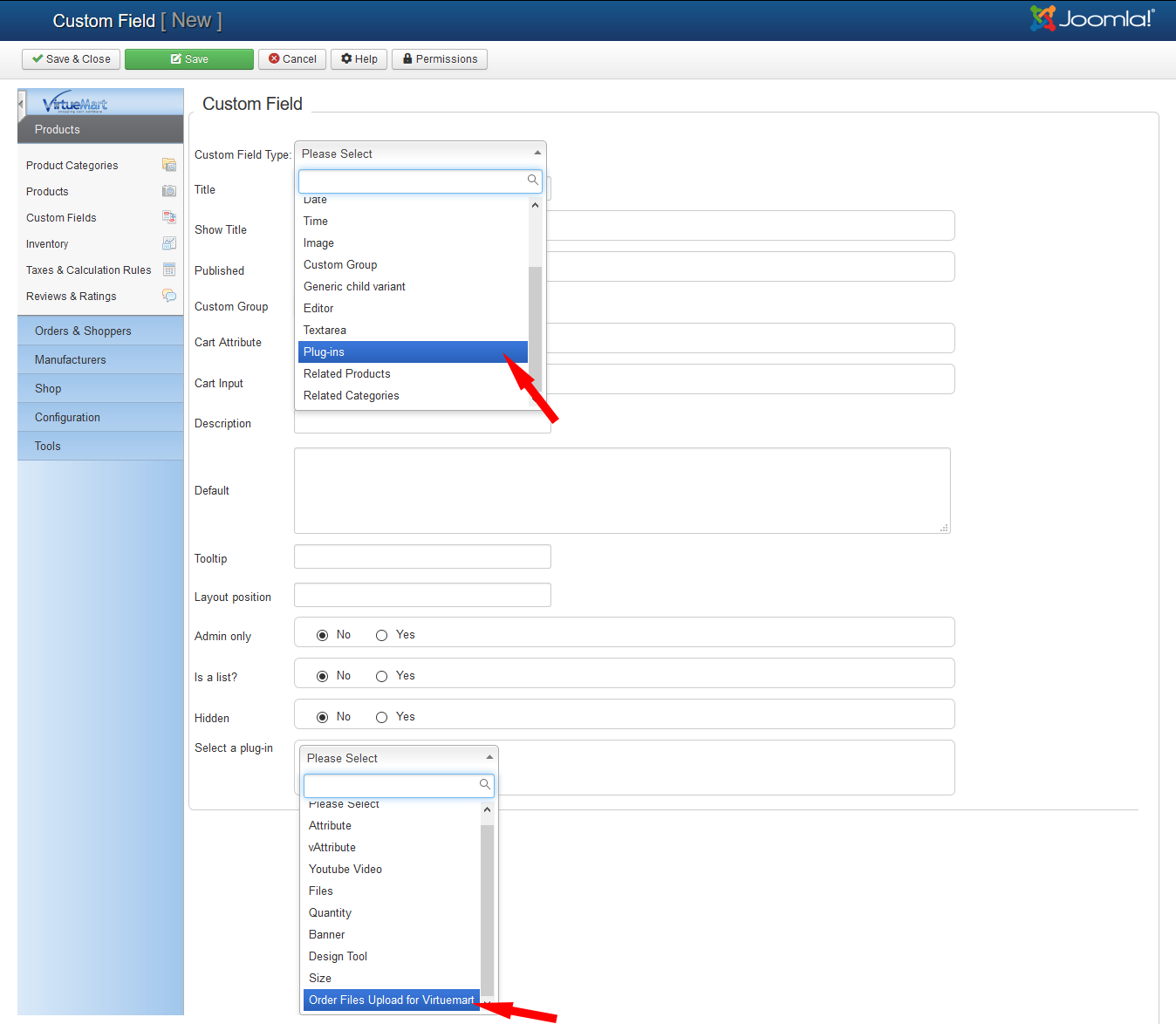Click the Inventory chart icon
The height and width of the screenshot is (1024, 1176).
pyautogui.click(x=169, y=243)
